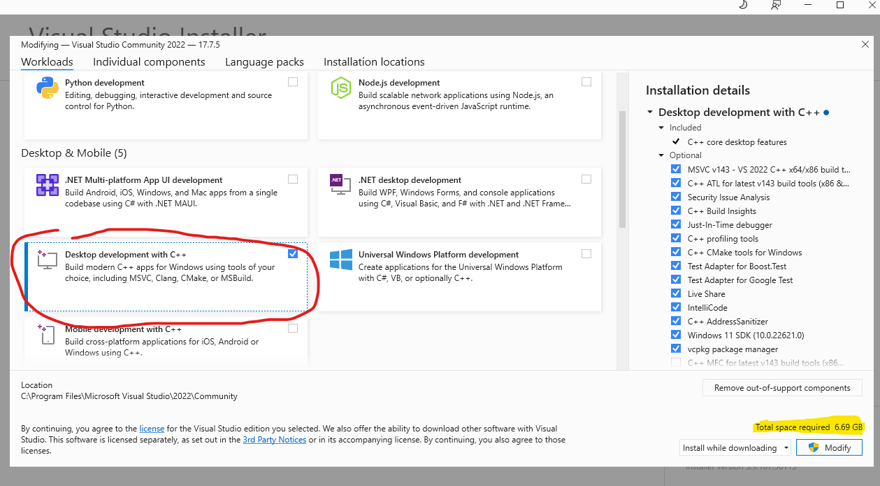Viewport: 880px width, 486px height.
Task: Open the license link
Action: pos(152,428)
